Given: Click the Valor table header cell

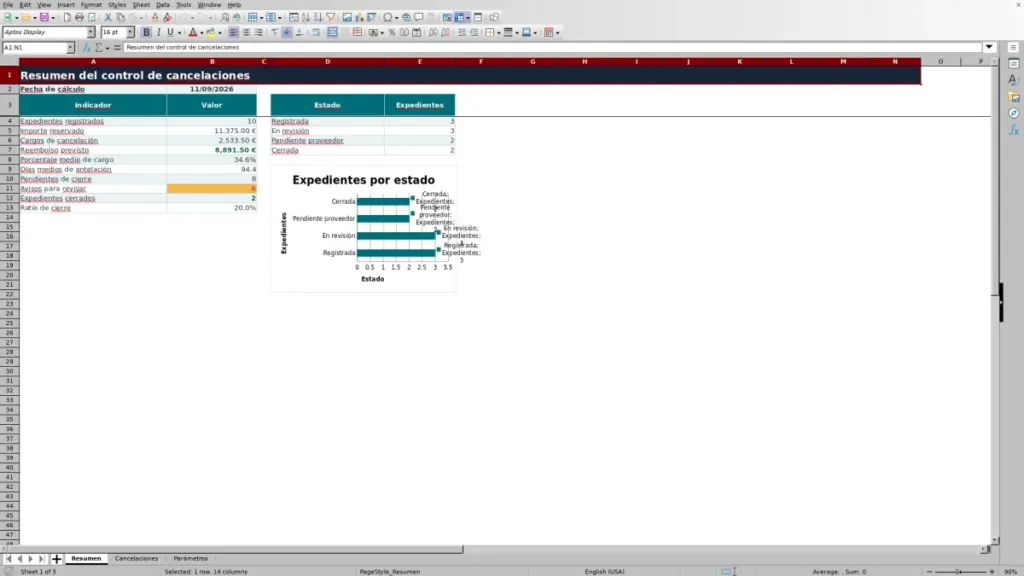Looking at the screenshot, I should pyautogui.click(x=212, y=105).
